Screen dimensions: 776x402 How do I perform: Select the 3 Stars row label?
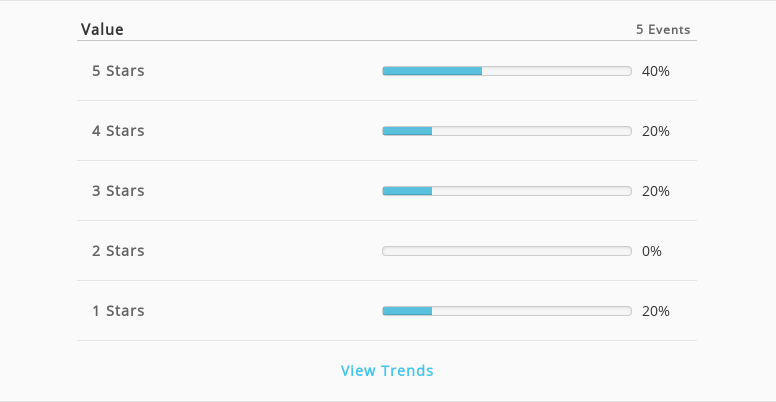[118, 191]
